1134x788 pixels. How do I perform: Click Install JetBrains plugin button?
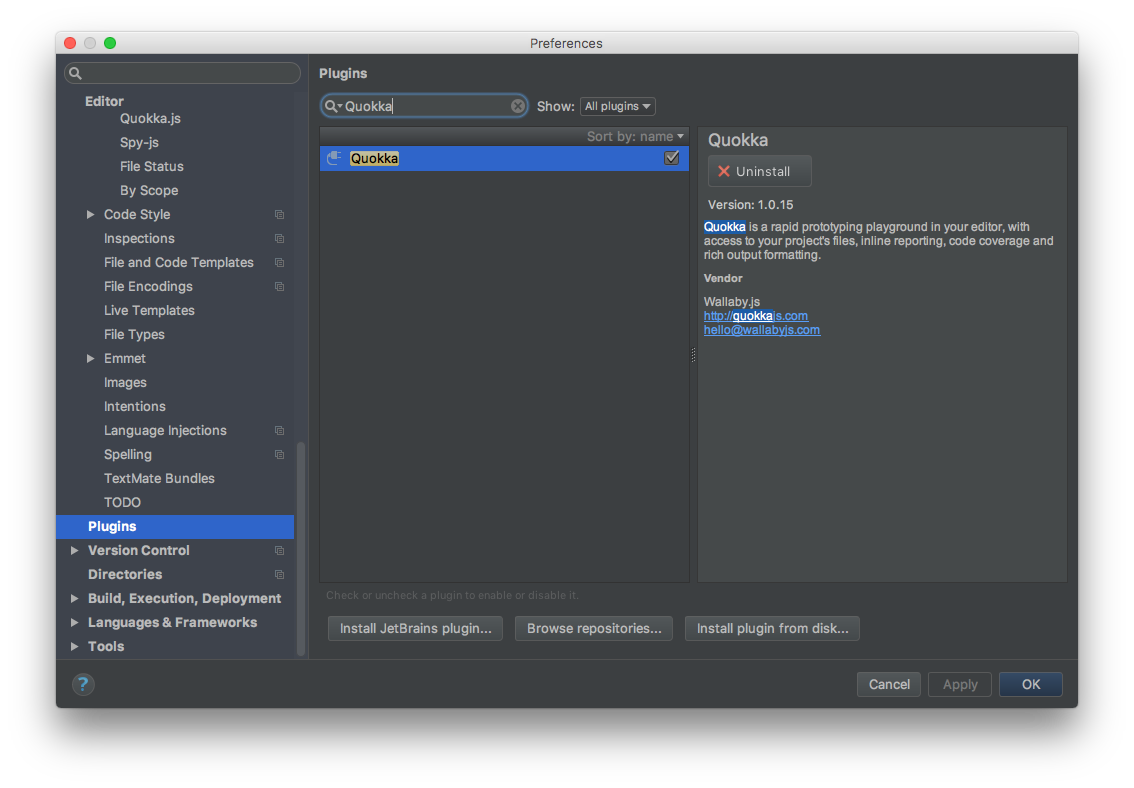[x=415, y=628]
